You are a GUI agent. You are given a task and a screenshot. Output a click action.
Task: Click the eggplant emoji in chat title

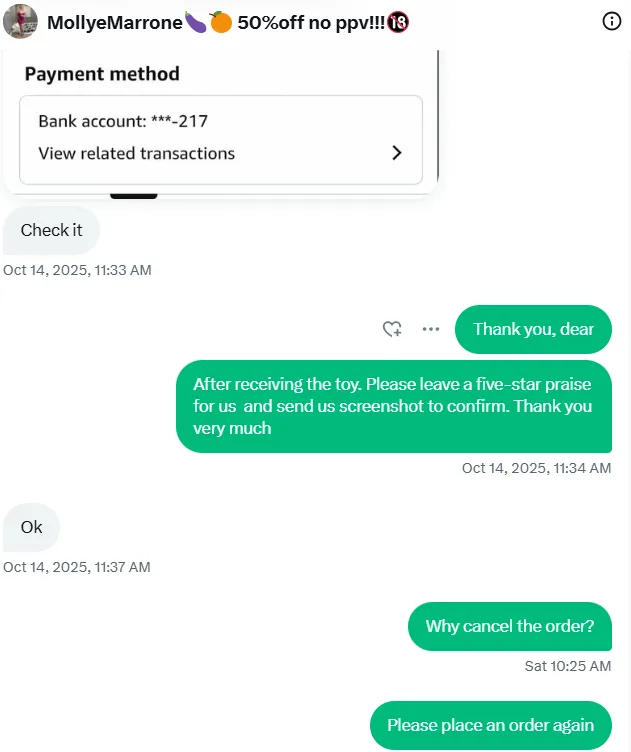(x=195, y=21)
